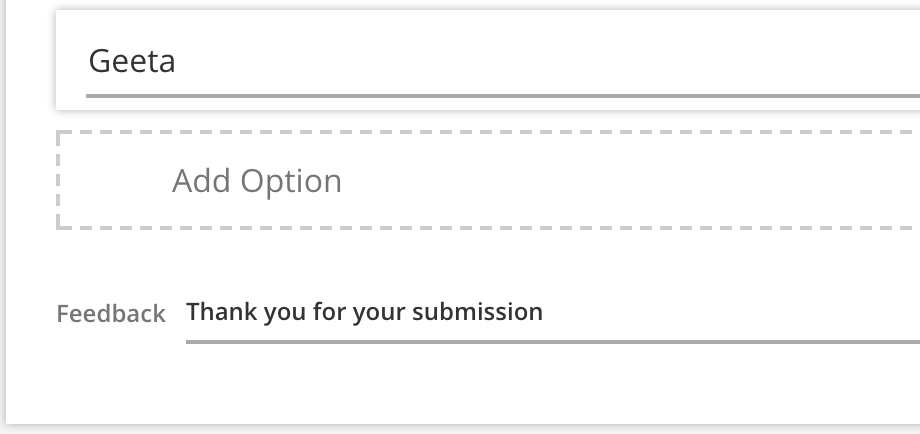Click the Feedback label
The width and height of the screenshot is (920, 434).
point(110,314)
